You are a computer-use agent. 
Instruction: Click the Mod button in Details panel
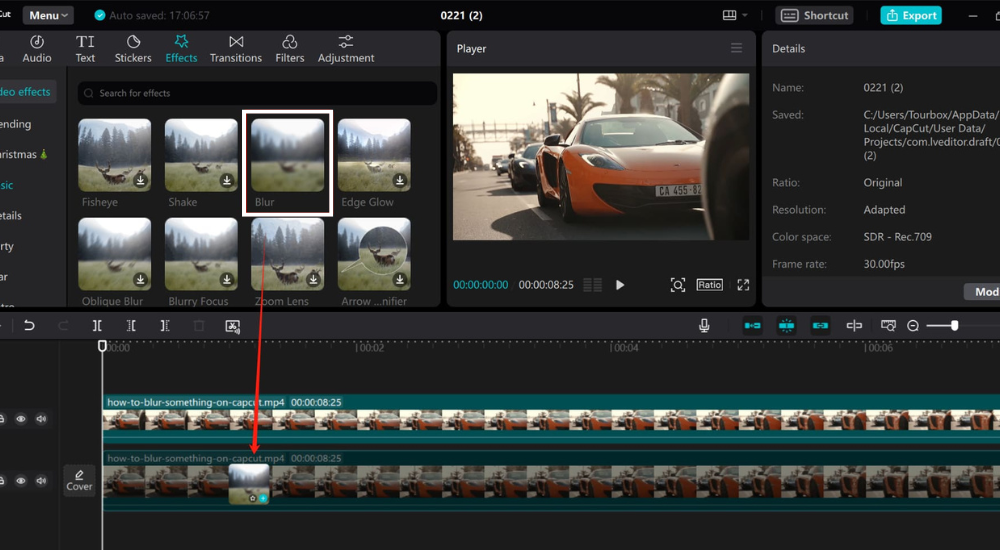(x=982, y=292)
